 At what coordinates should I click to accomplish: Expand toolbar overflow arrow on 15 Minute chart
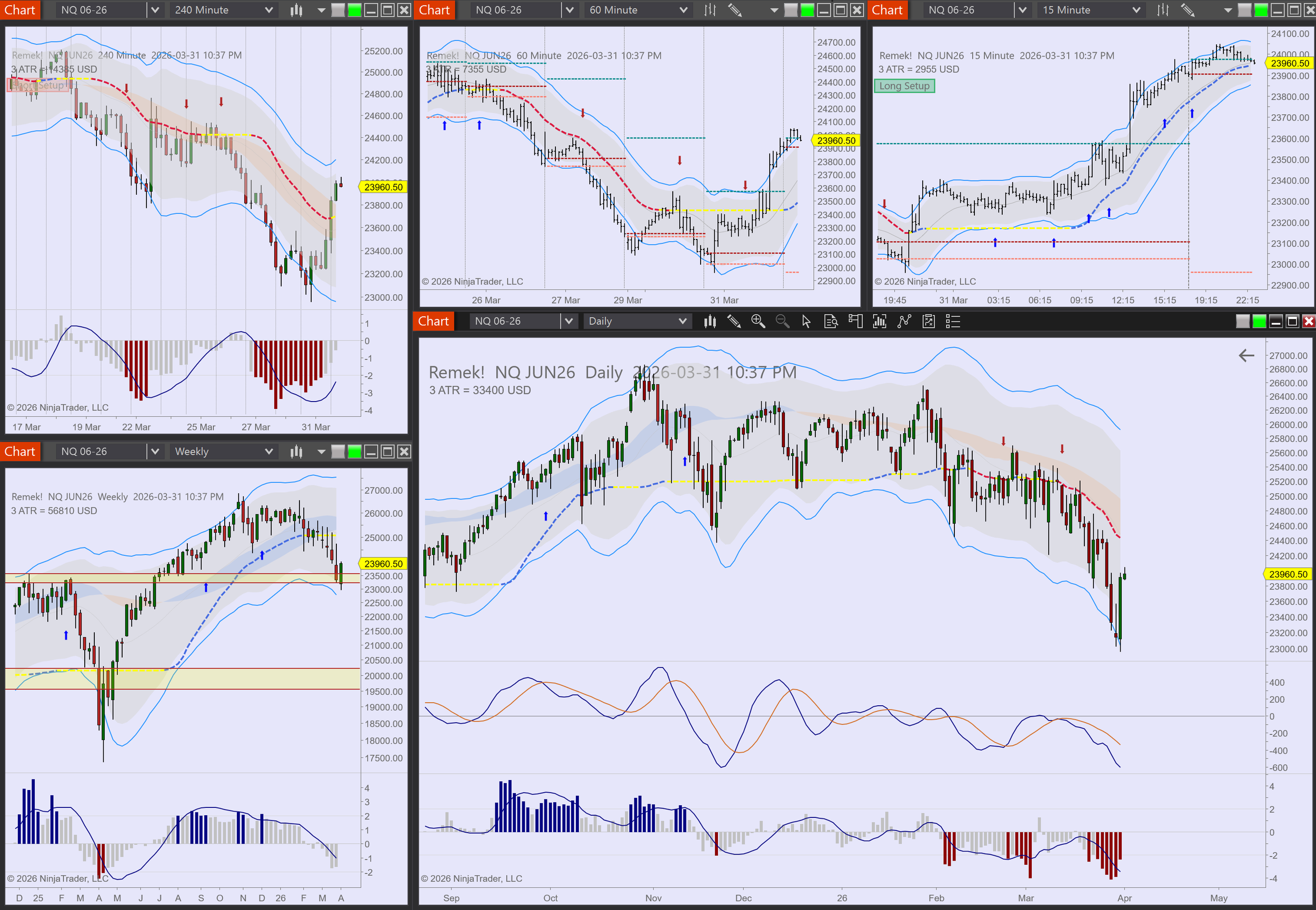(x=1228, y=9)
